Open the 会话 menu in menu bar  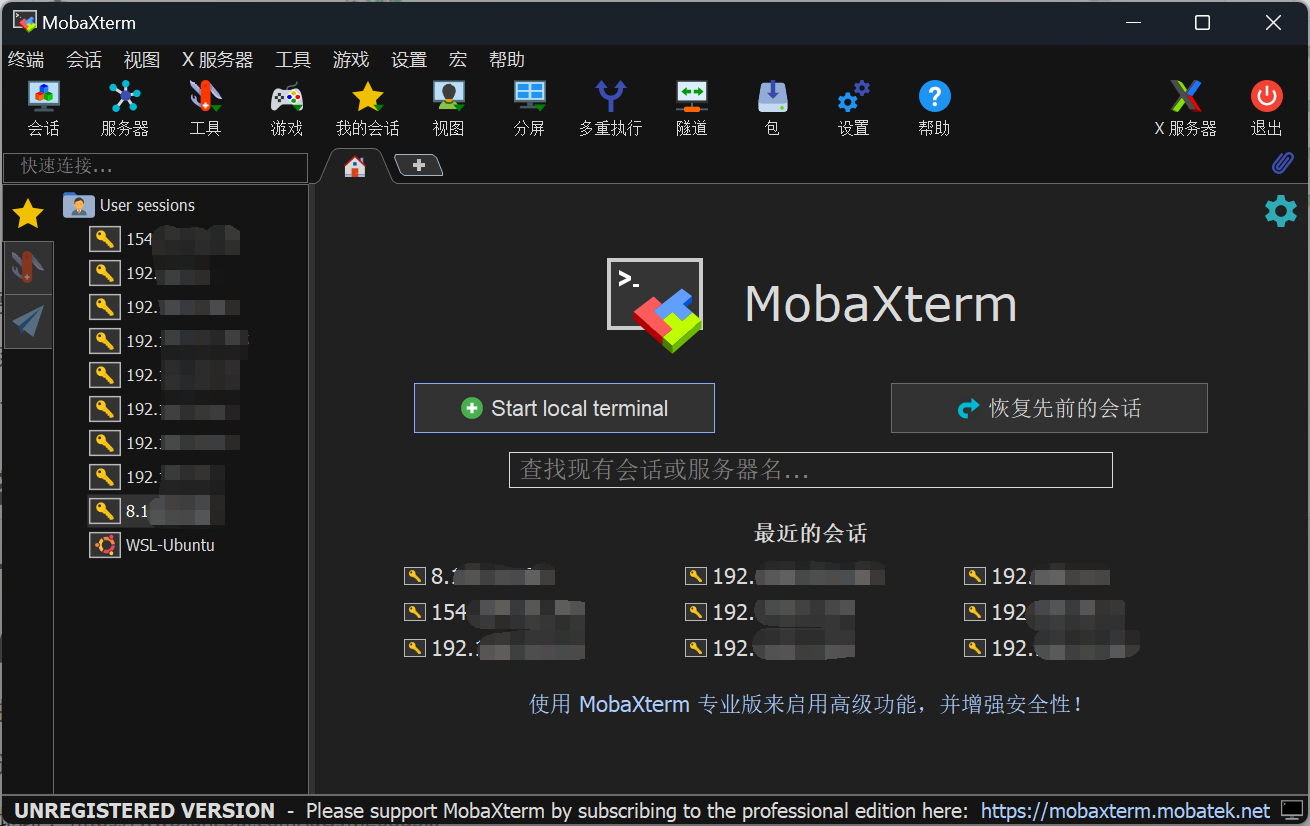[84, 60]
